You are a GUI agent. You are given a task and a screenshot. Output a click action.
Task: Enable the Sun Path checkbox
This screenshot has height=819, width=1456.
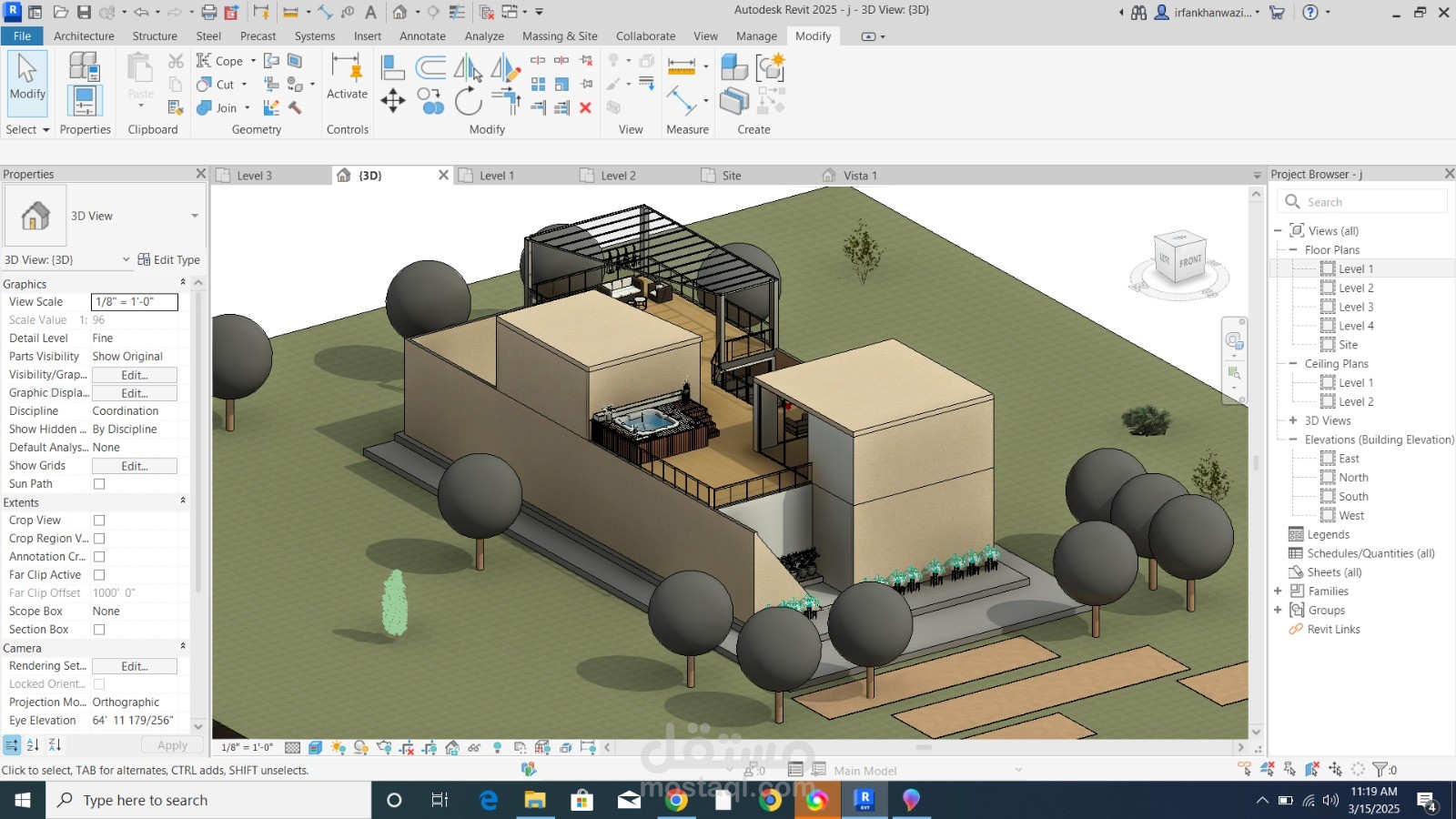point(99,484)
